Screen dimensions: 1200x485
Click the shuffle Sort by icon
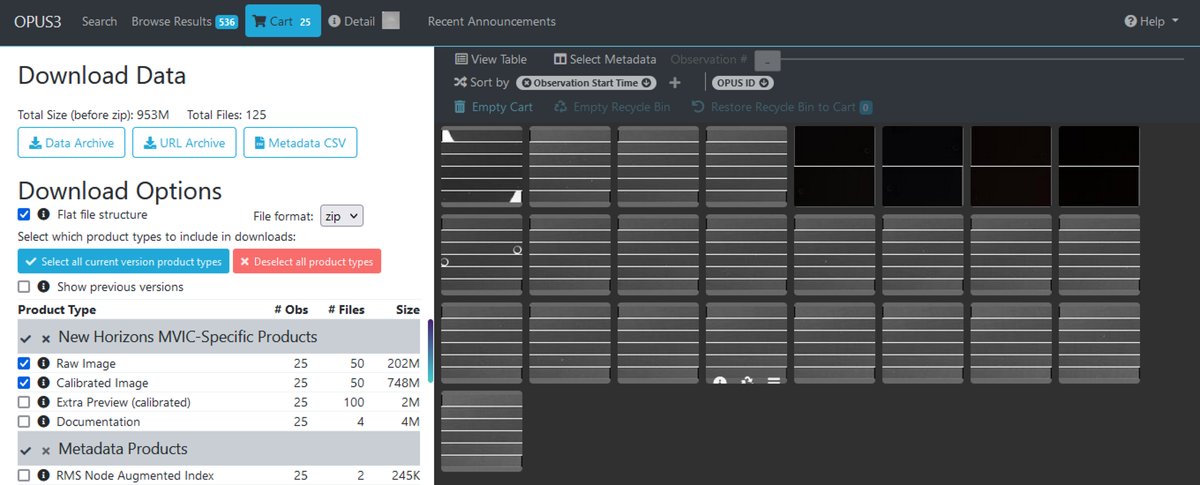click(460, 82)
